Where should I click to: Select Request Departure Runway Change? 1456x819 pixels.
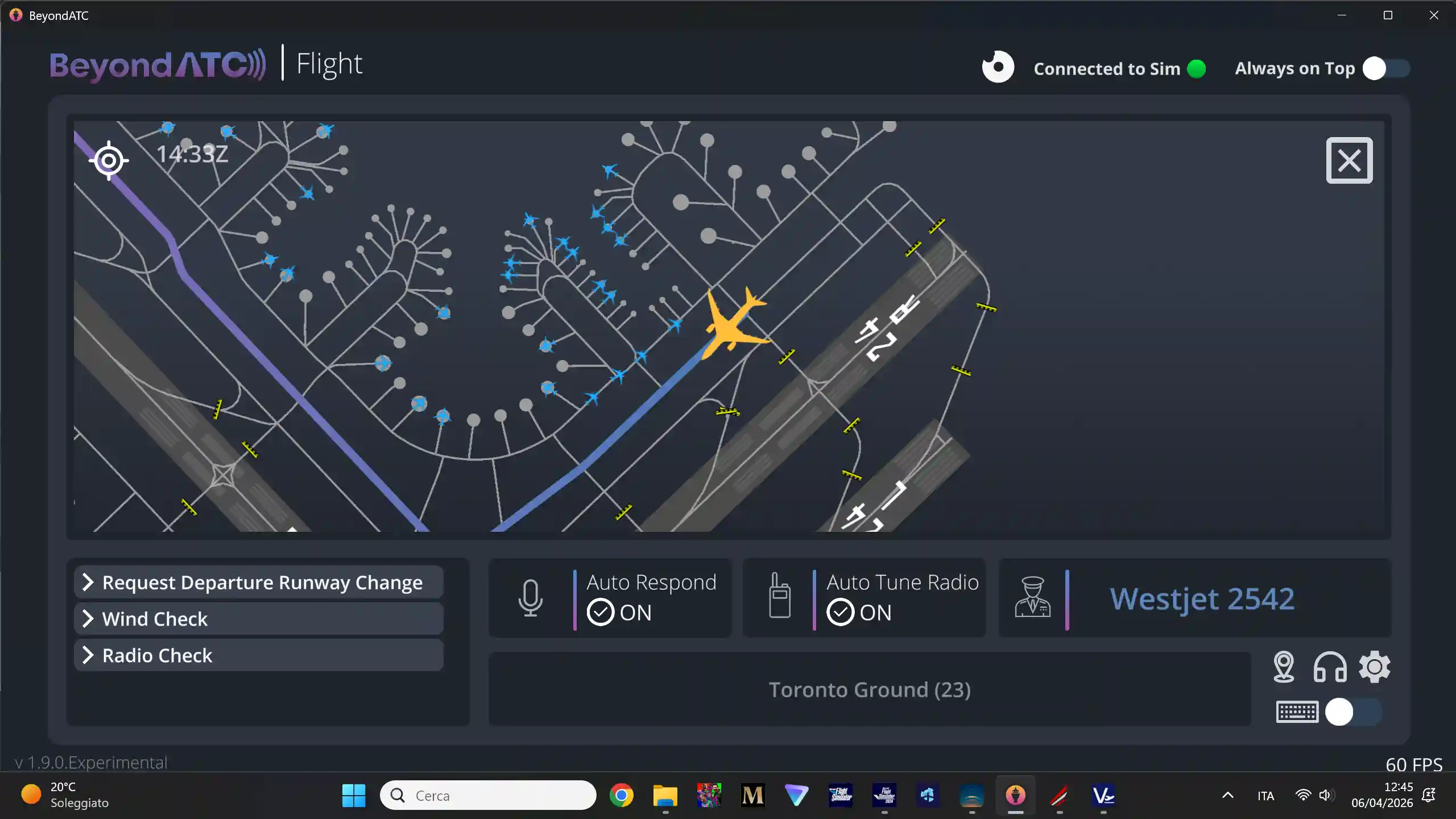(259, 582)
